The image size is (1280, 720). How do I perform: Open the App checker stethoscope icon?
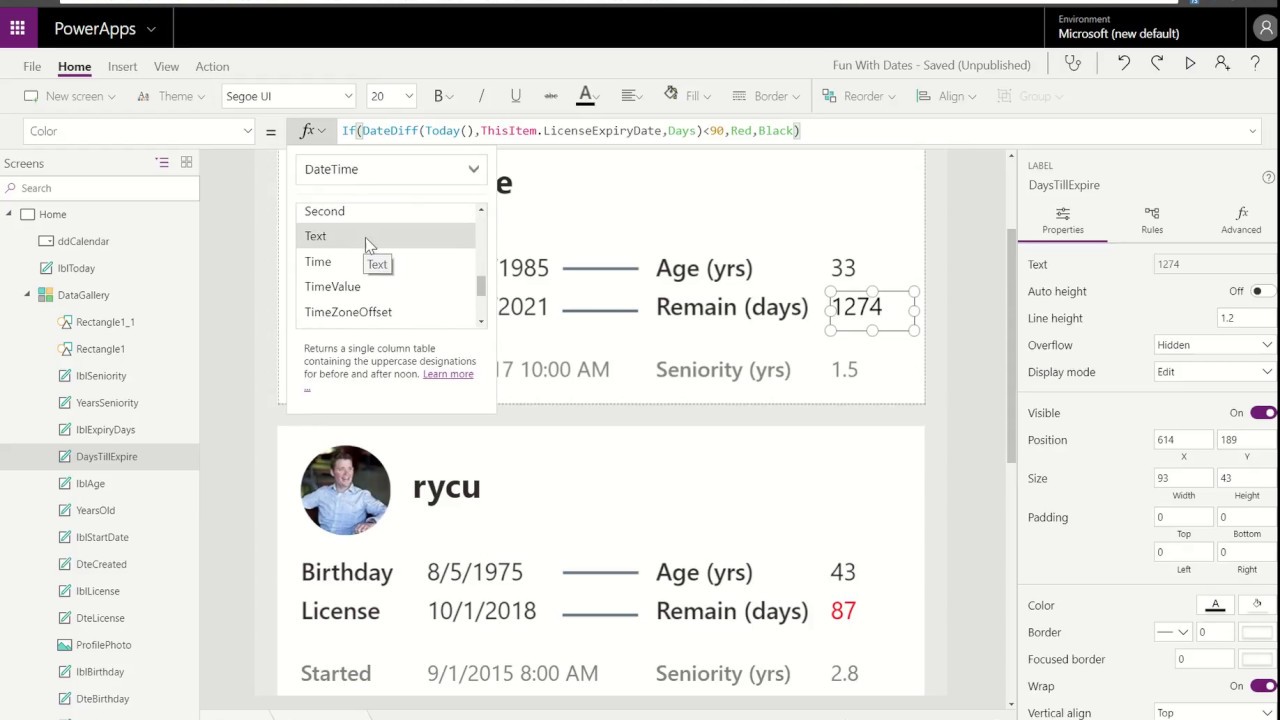(x=1073, y=65)
